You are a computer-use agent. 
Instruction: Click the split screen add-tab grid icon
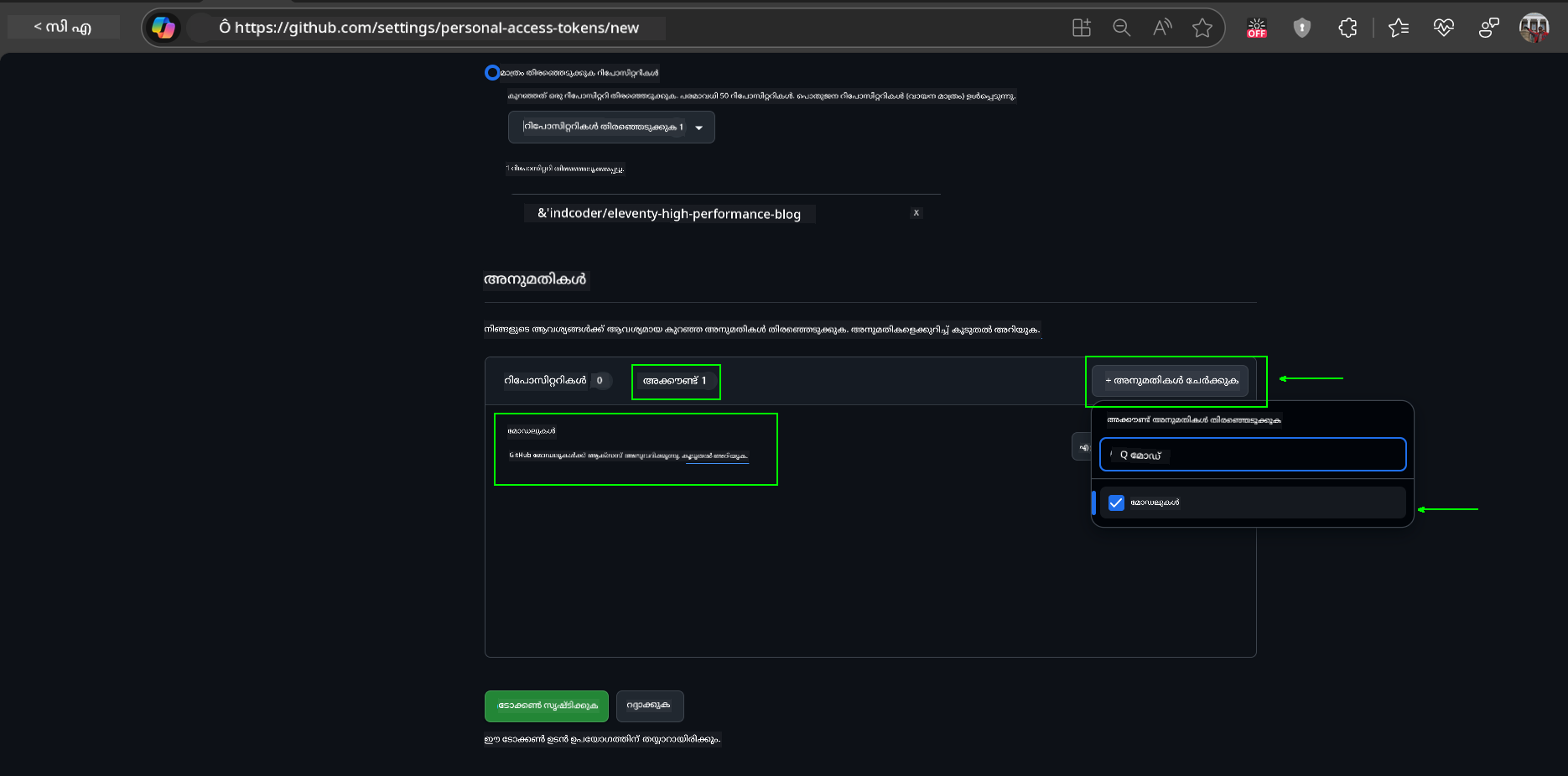1082,28
